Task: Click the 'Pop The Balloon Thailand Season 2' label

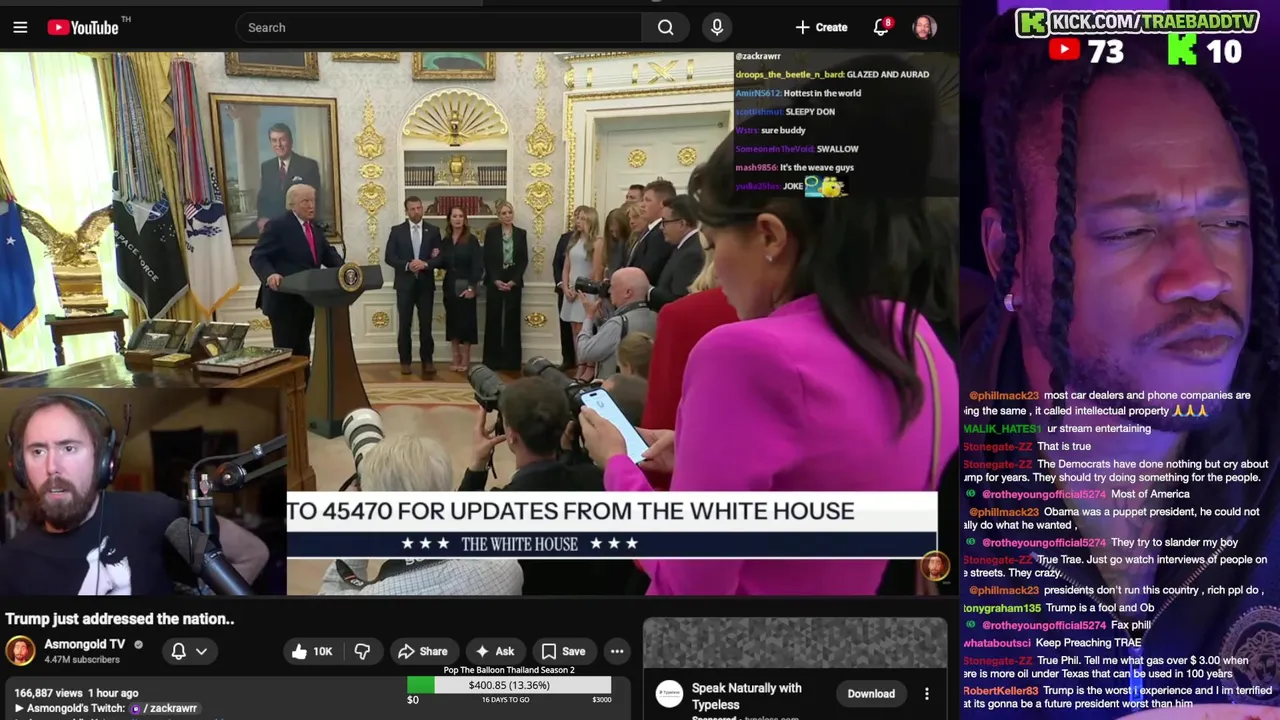Action: pyautogui.click(x=509, y=670)
